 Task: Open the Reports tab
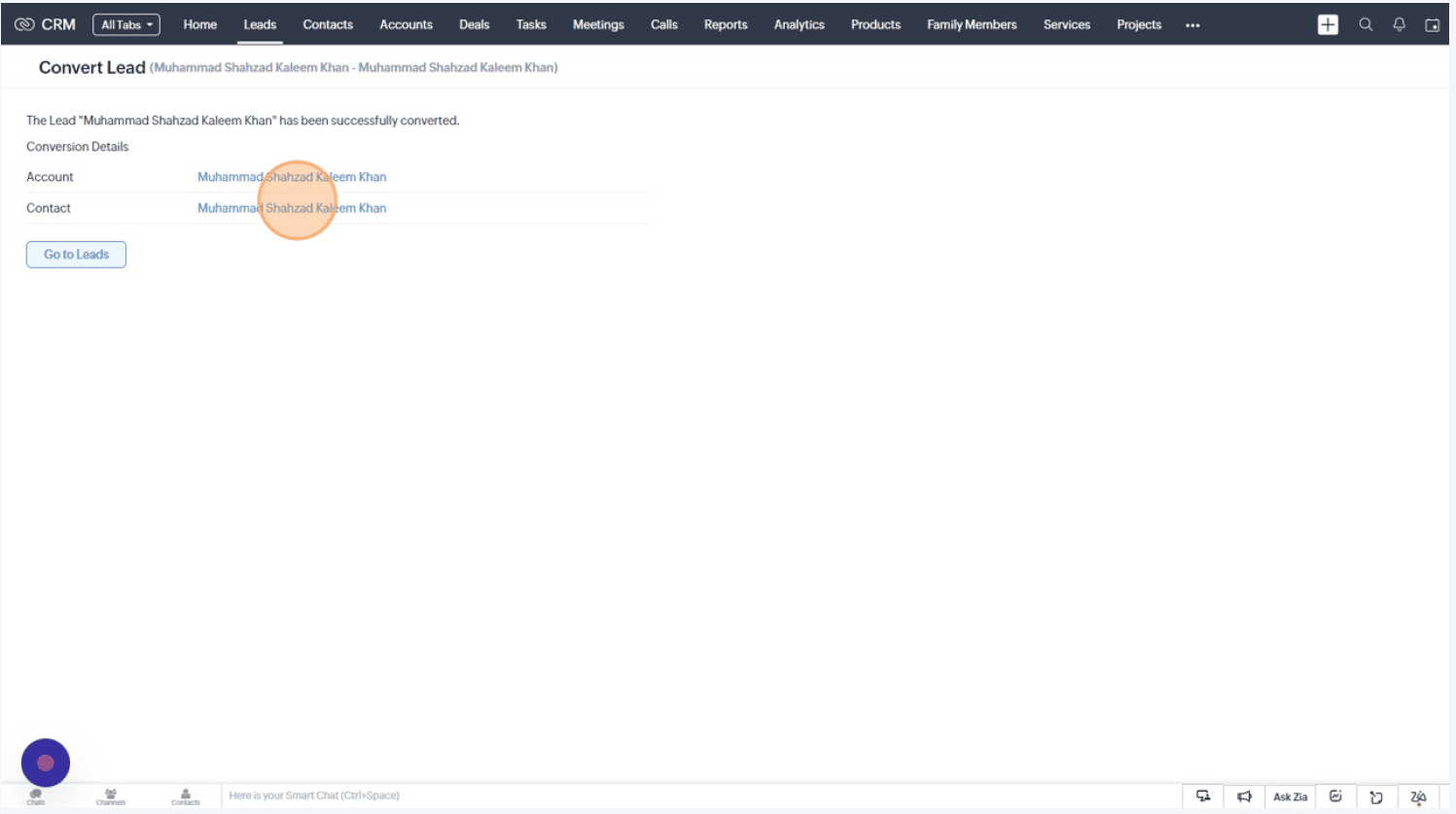coord(726,24)
